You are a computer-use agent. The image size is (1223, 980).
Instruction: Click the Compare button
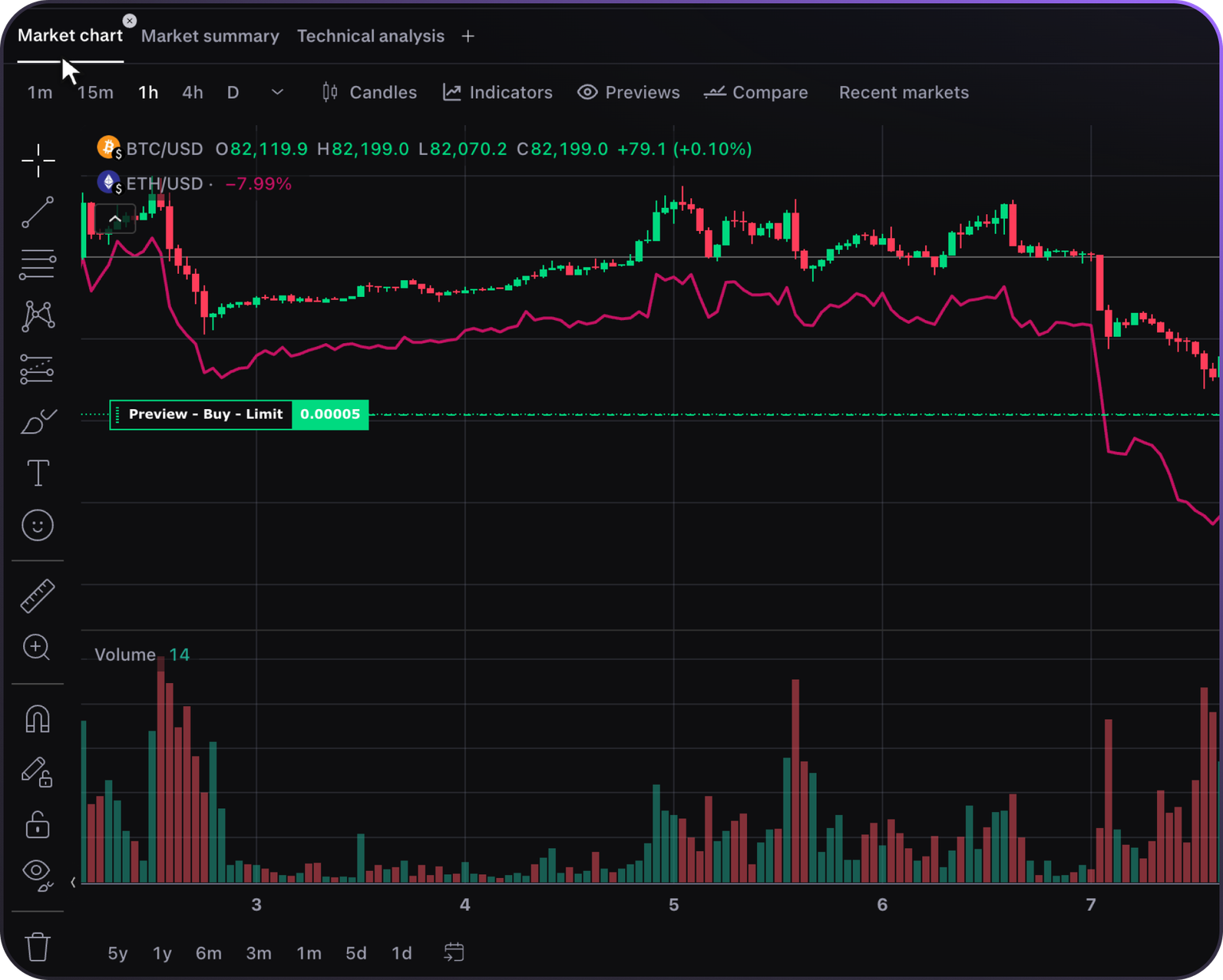point(756,92)
